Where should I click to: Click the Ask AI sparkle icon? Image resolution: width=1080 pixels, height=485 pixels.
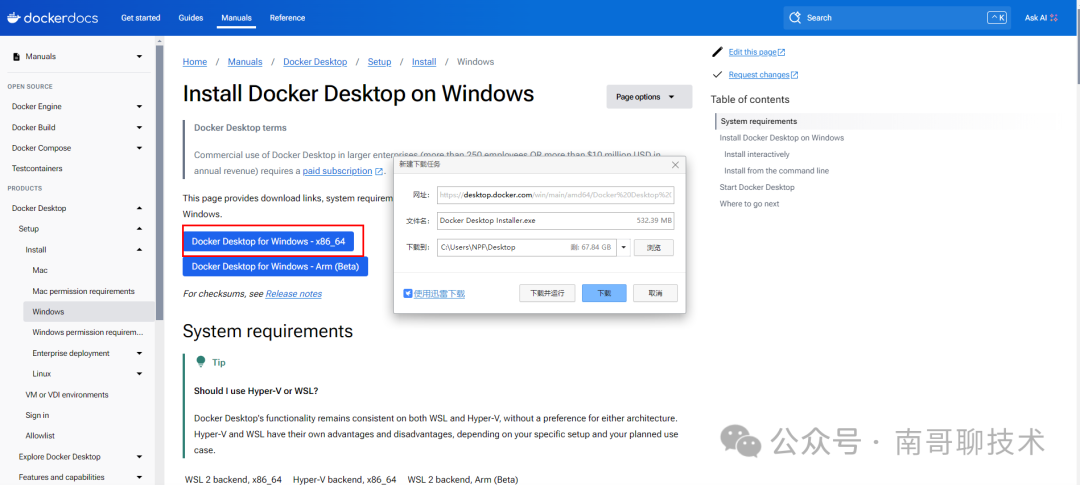[x=1054, y=18]
